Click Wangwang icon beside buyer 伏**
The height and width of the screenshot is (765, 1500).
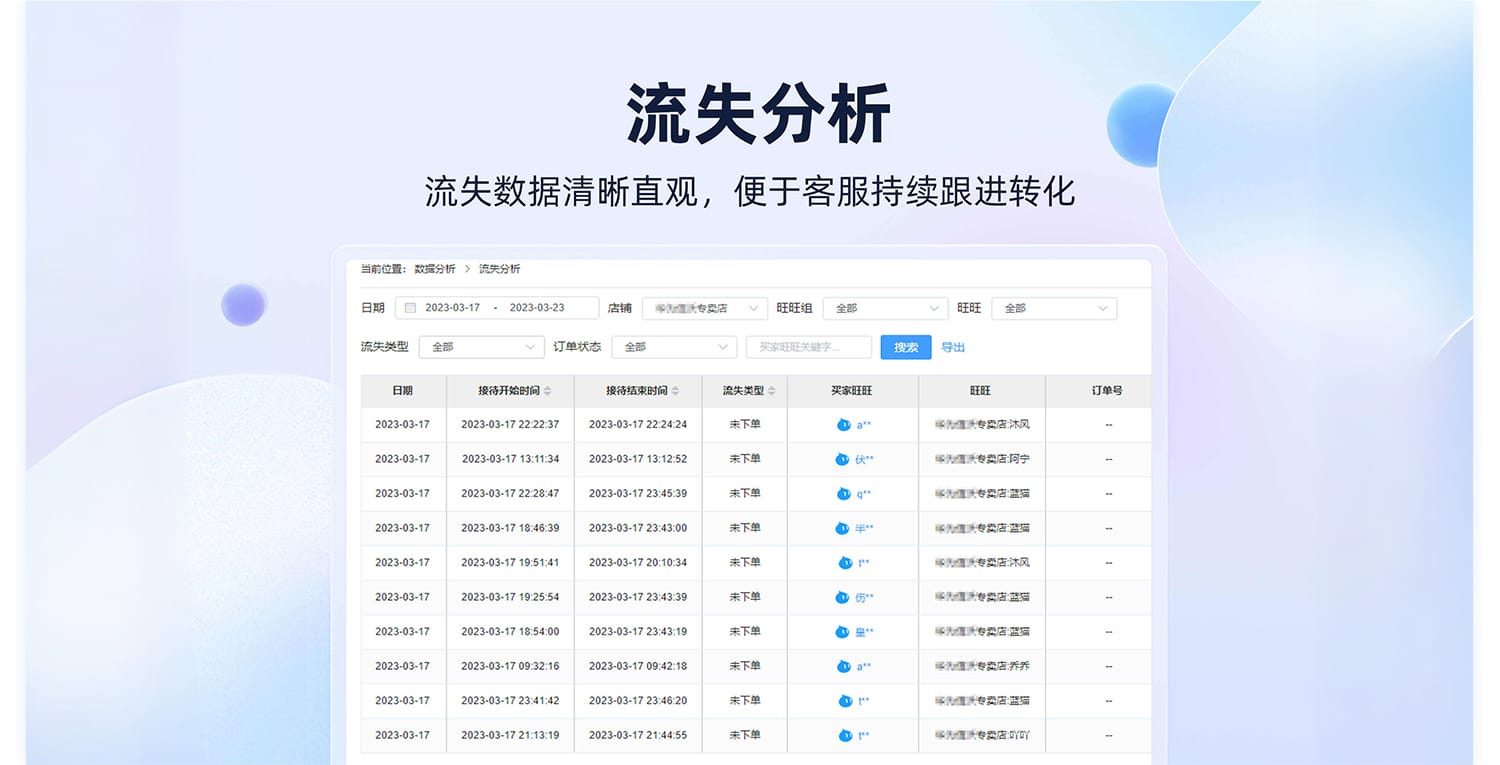tap(842, 459)
